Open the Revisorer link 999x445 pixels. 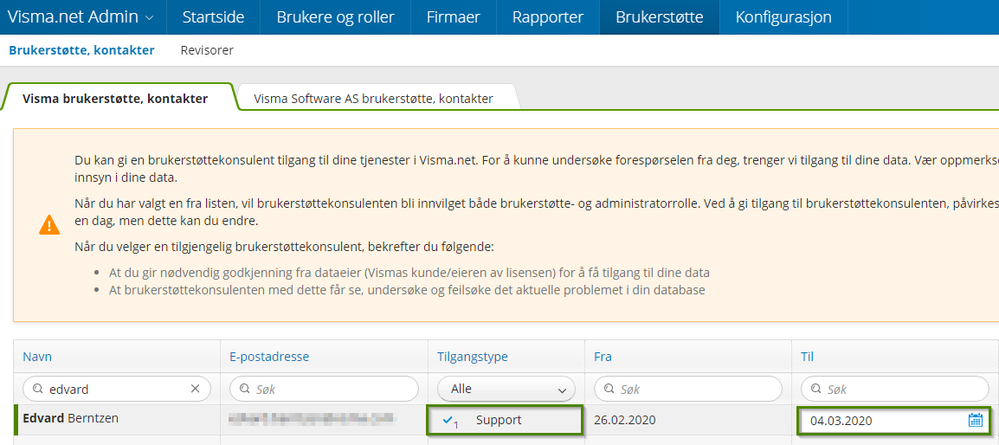pos(207,50)
